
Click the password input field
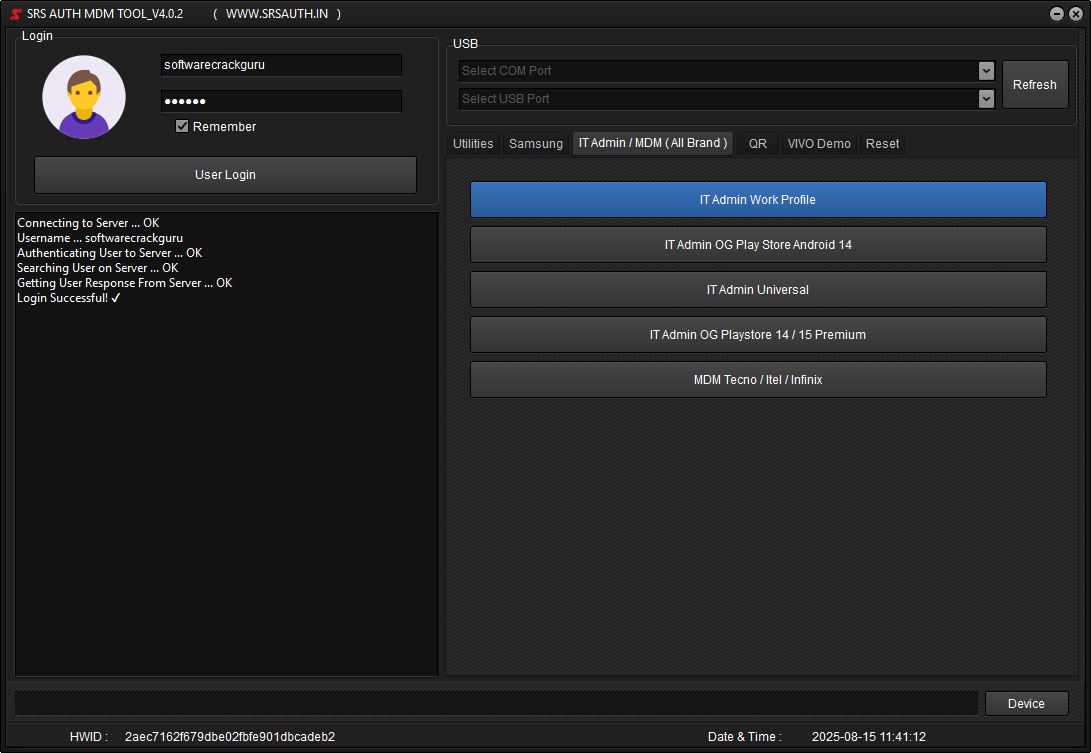coord(281,101)
